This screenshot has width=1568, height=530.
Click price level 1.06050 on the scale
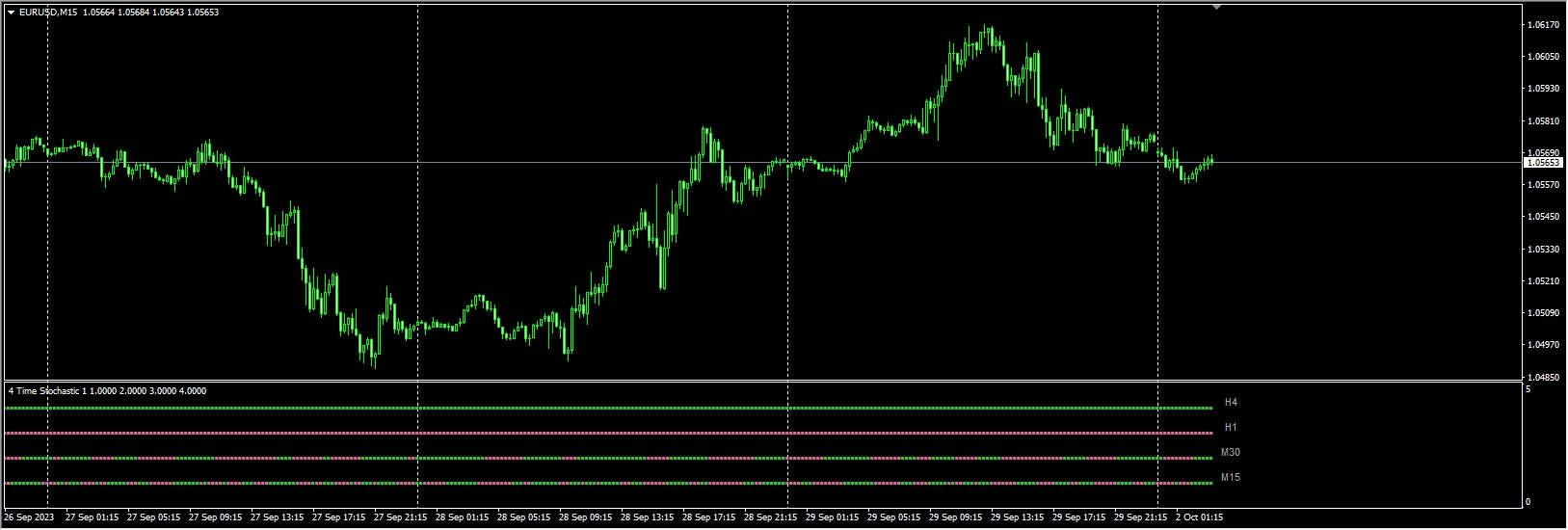pos(1544,57)
